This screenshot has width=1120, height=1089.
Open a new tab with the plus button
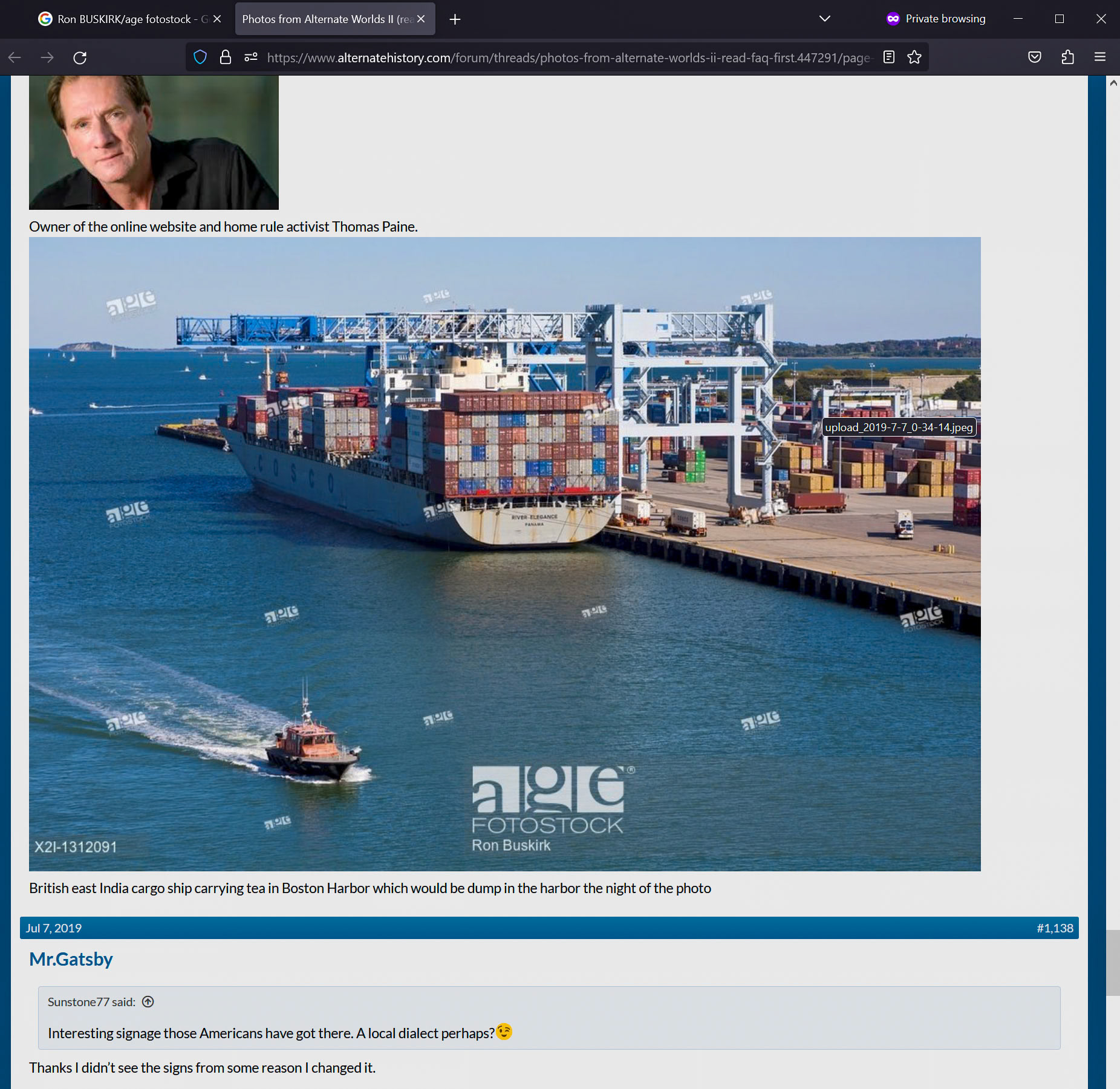[455, 19]
